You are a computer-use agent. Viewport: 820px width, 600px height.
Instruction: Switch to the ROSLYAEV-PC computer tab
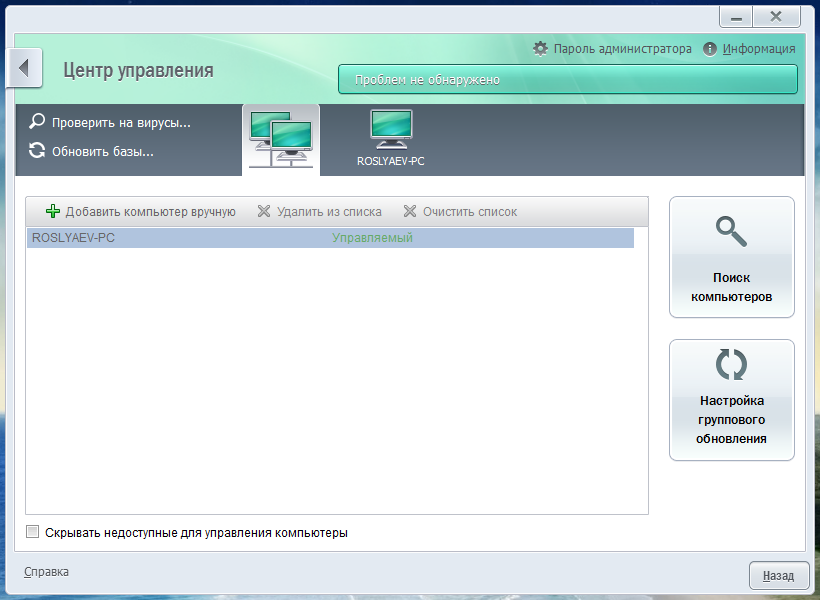point(391,139)
